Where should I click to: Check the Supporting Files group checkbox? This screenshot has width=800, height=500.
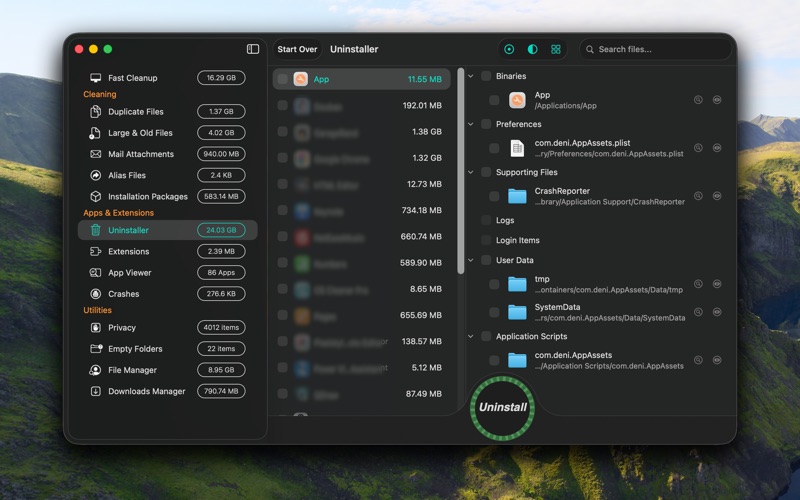coord(486,172)
